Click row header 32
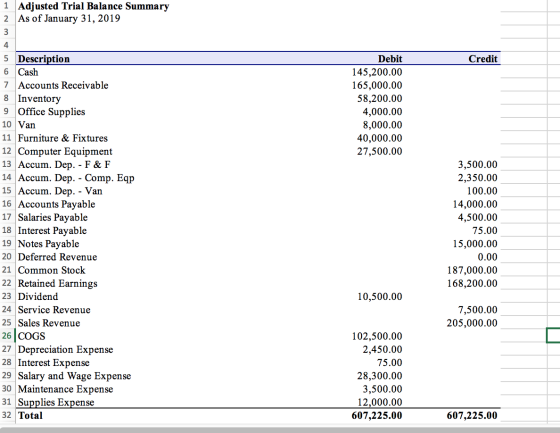Screen dimensions: 560x433 7,415
